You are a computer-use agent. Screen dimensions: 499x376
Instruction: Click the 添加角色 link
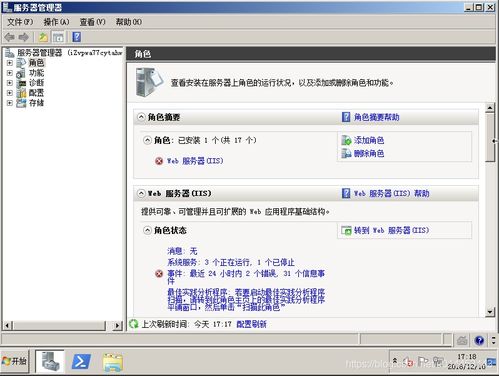[x=369, y=140]
